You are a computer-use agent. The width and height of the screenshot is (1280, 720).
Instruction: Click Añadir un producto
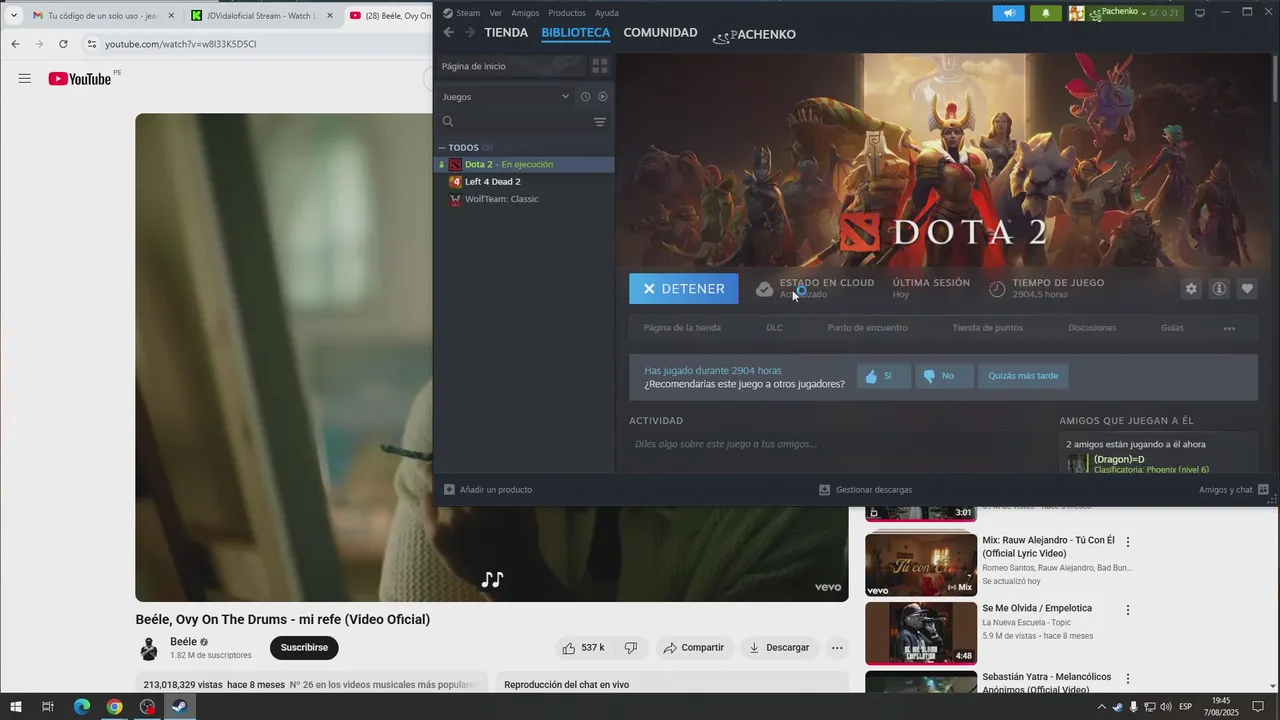point(488,490)
